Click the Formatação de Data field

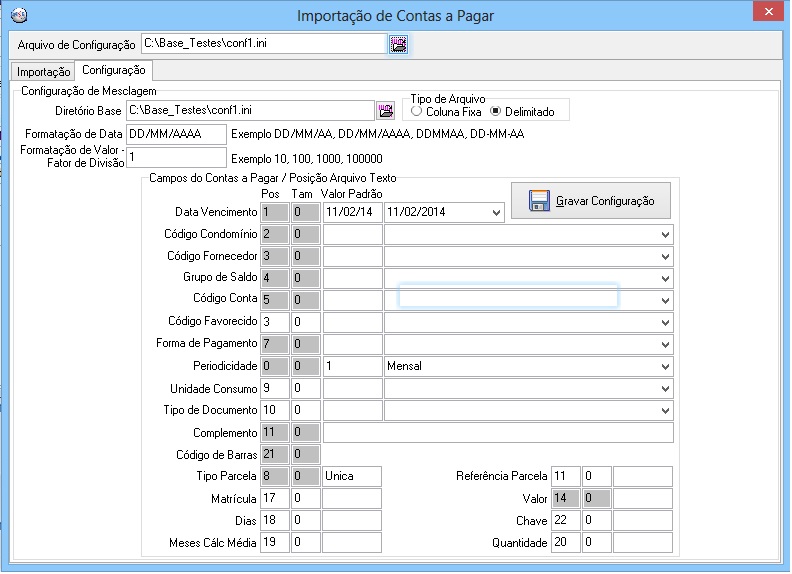[x=177, y=133]
